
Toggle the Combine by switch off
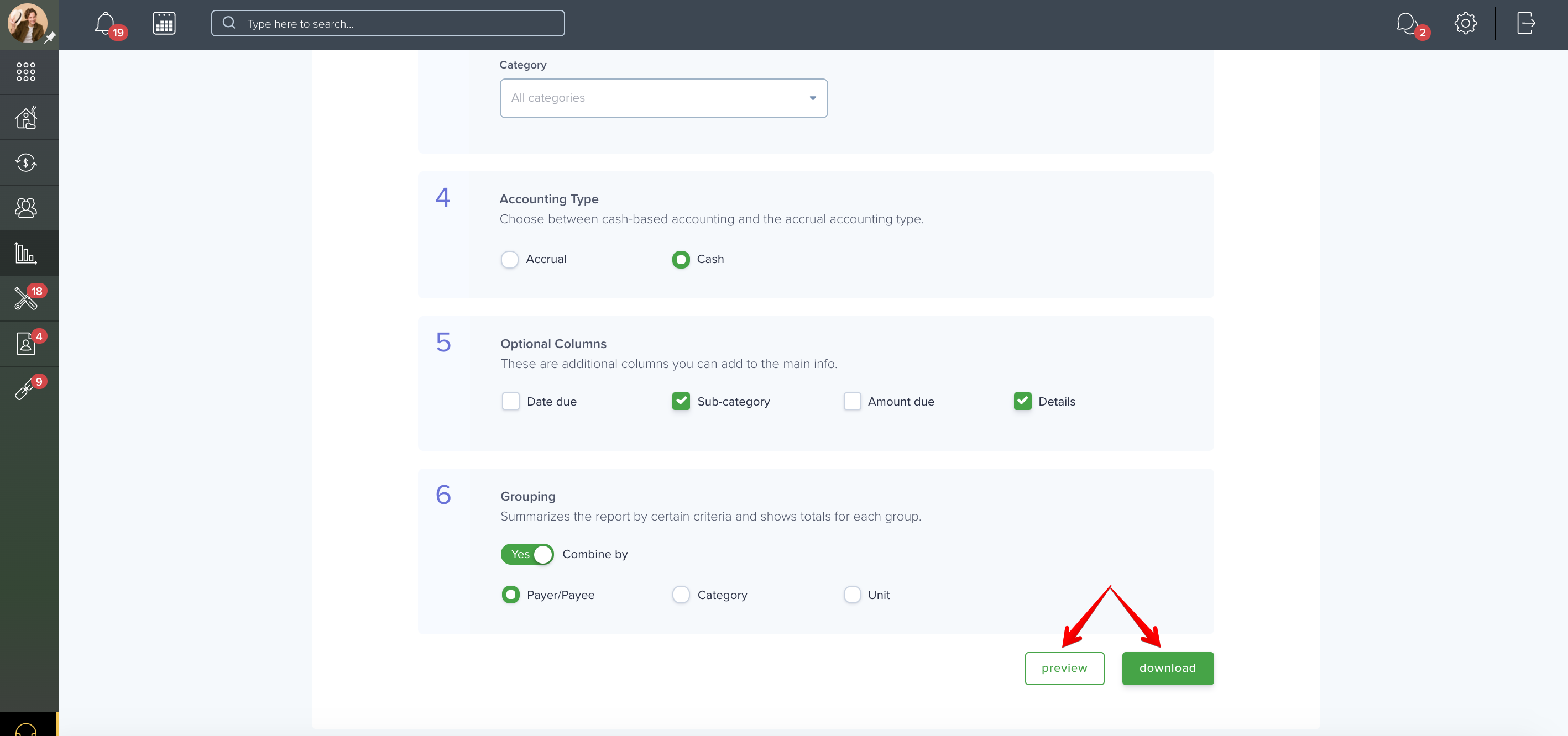tap(526, 554)
